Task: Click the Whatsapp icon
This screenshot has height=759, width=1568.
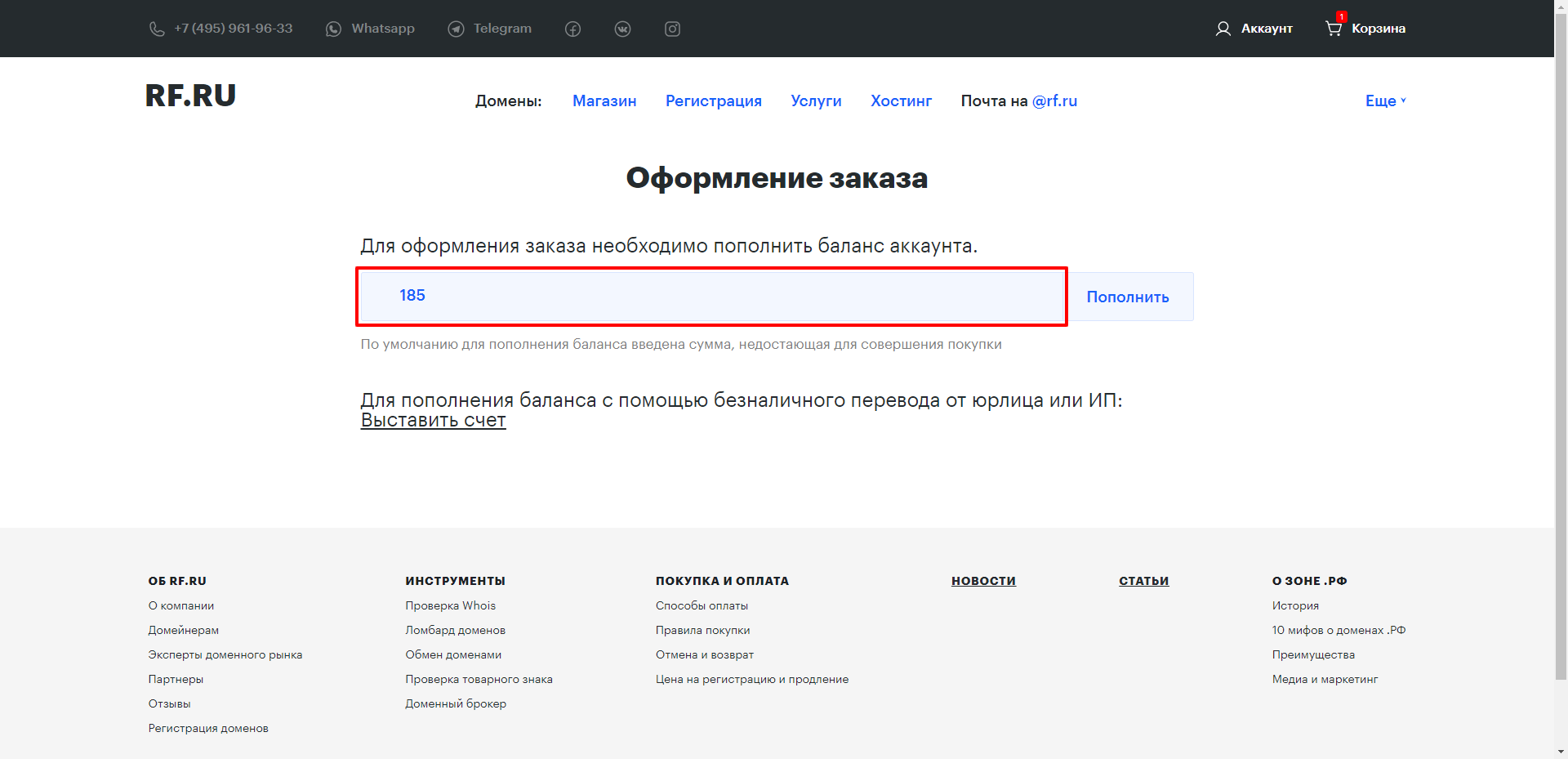Action: tap(333, 29)
